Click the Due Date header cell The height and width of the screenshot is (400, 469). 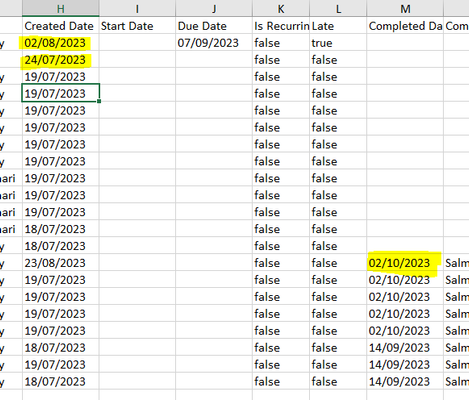click(214, 26)
